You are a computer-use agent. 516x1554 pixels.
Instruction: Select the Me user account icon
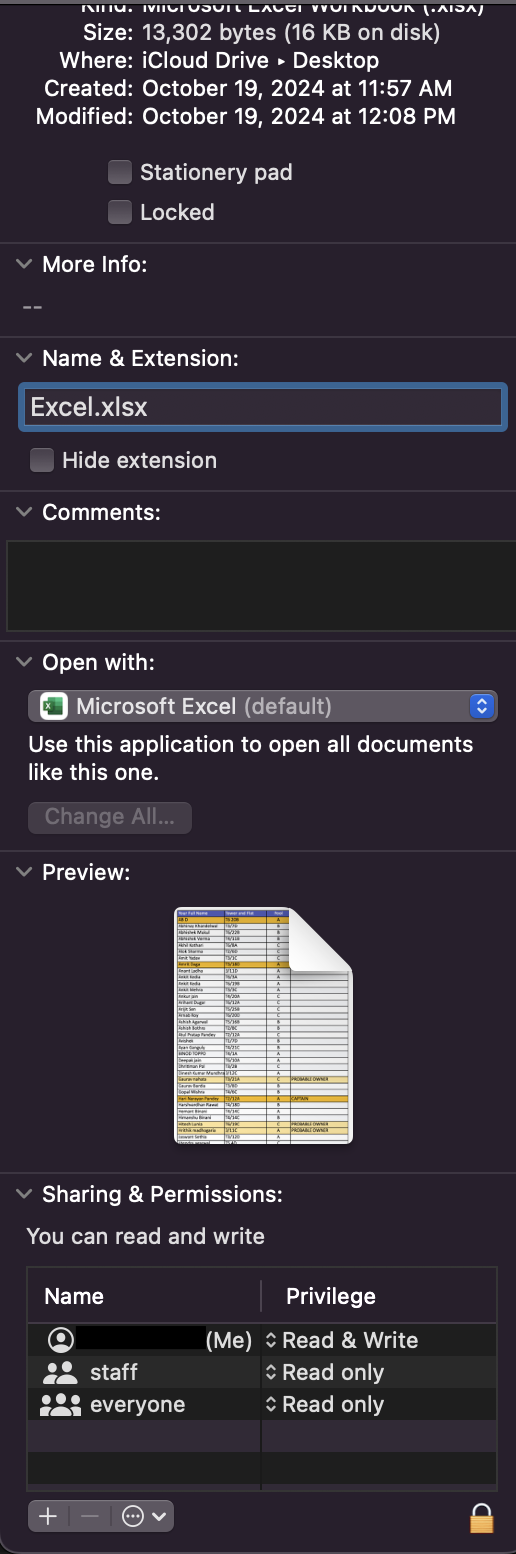(62, 1340)
